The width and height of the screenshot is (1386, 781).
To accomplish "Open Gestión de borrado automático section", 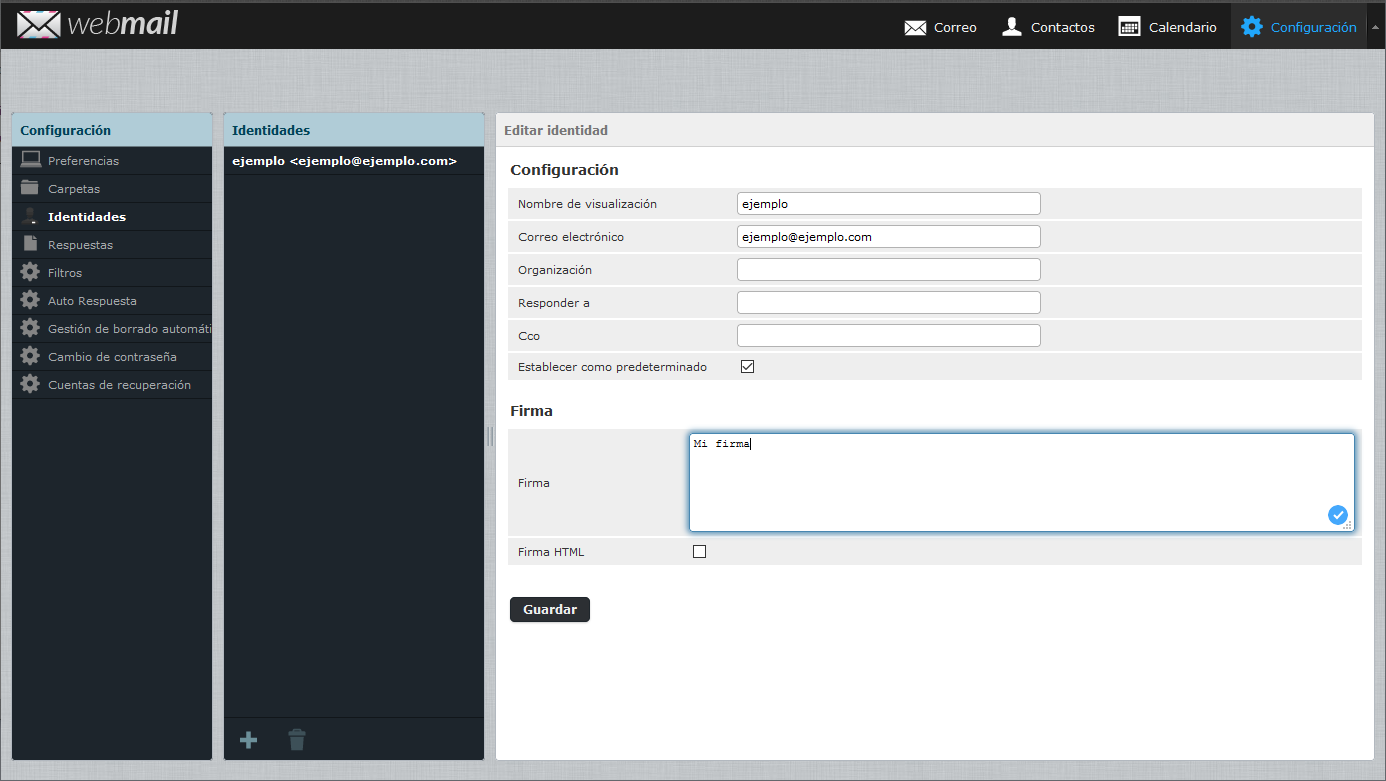I will (112, 329).
